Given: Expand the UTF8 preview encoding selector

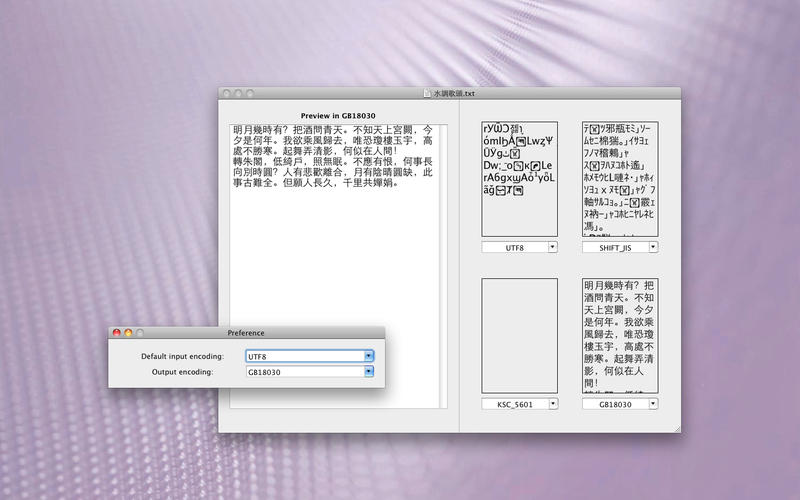Looking at the screenshot, I should tap(519, 246).
